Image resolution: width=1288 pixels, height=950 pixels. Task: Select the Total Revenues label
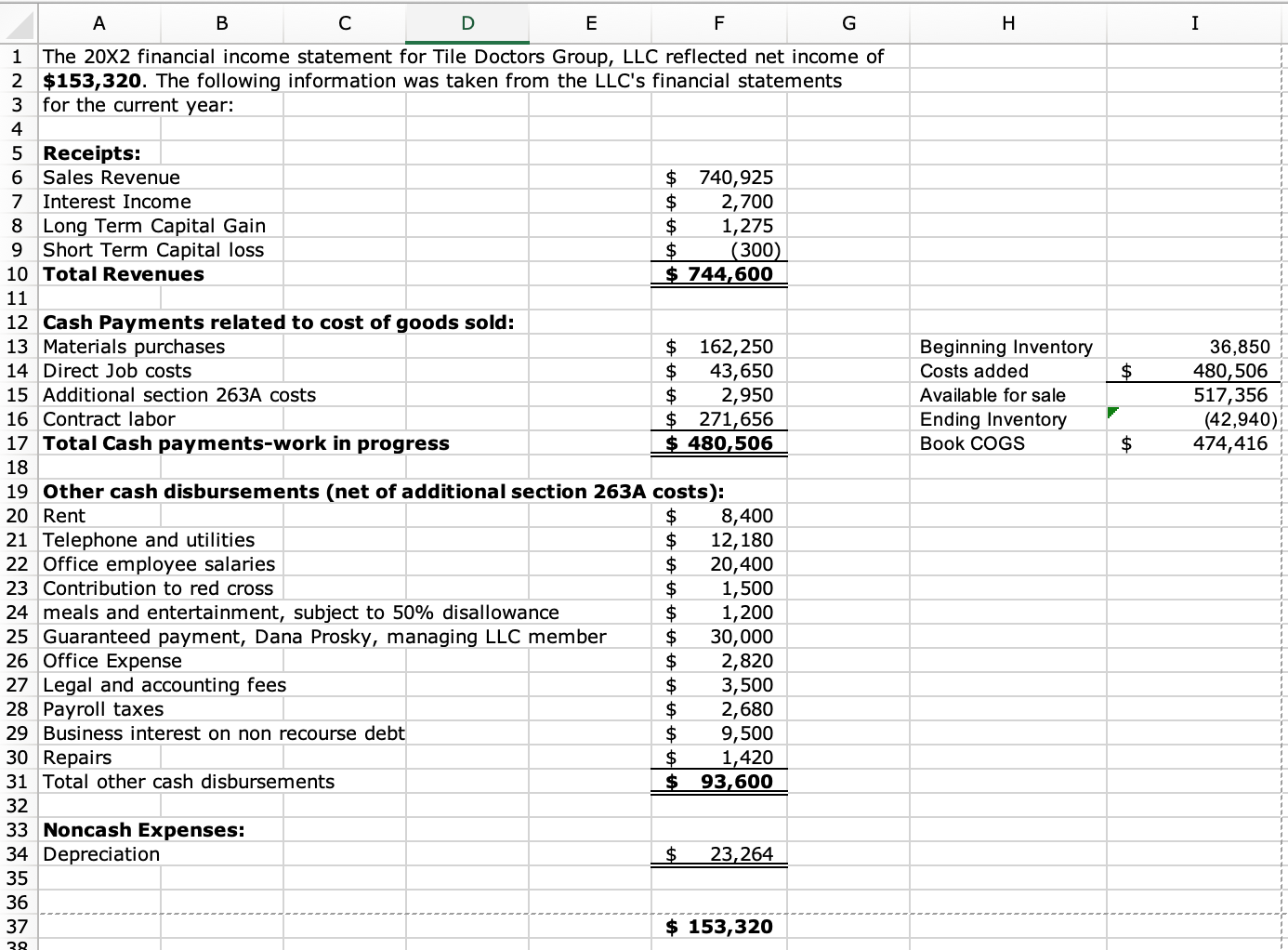124,274
